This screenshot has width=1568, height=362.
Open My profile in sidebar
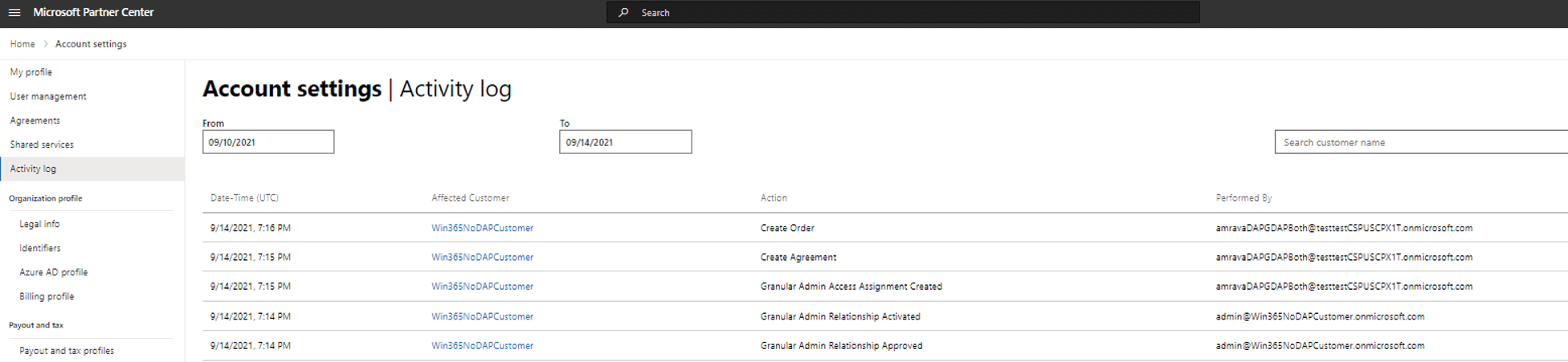tap(31, 72)
